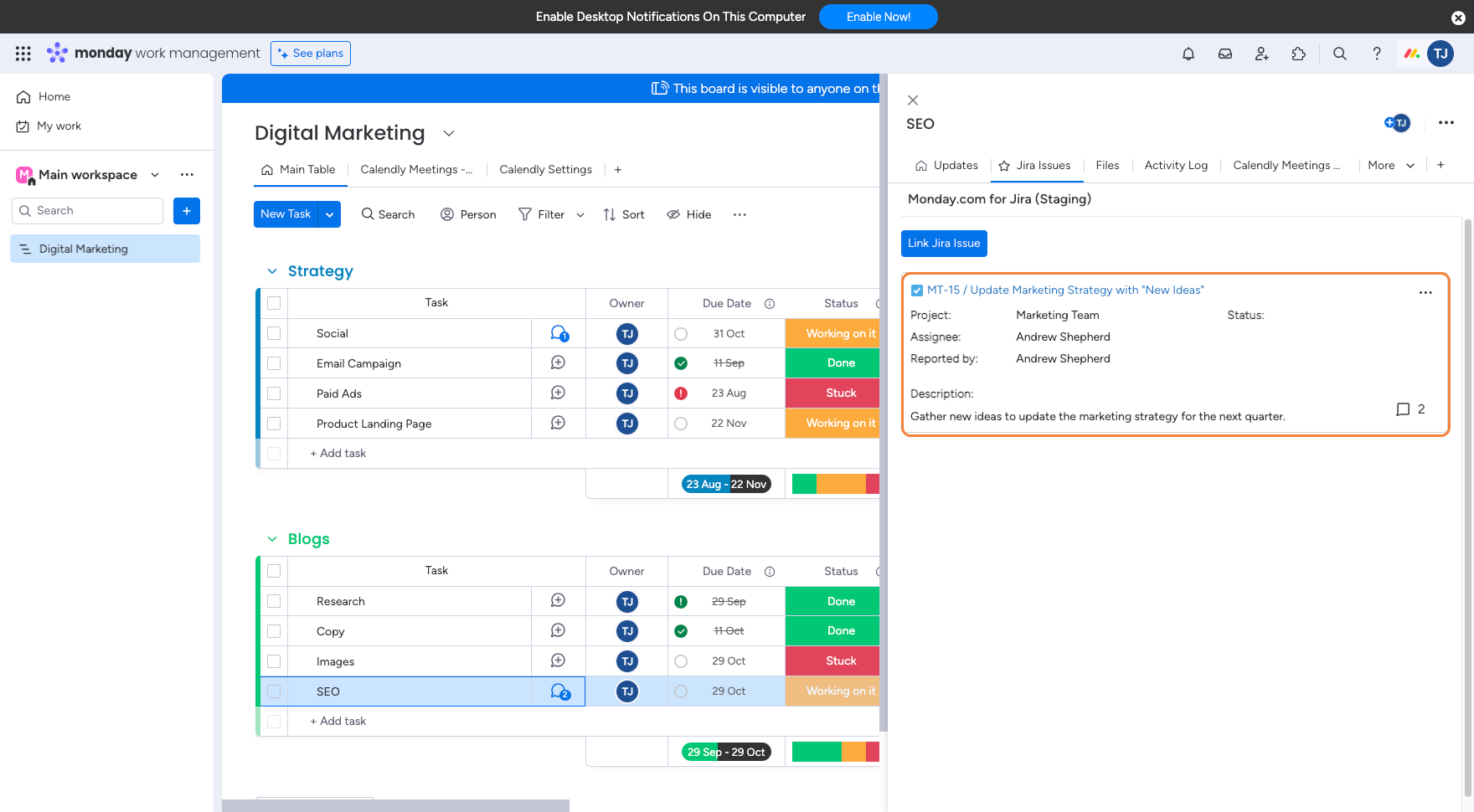Click the invite members icon
The height and width of the screenshot is (812, 1474).
[1261, 54]
